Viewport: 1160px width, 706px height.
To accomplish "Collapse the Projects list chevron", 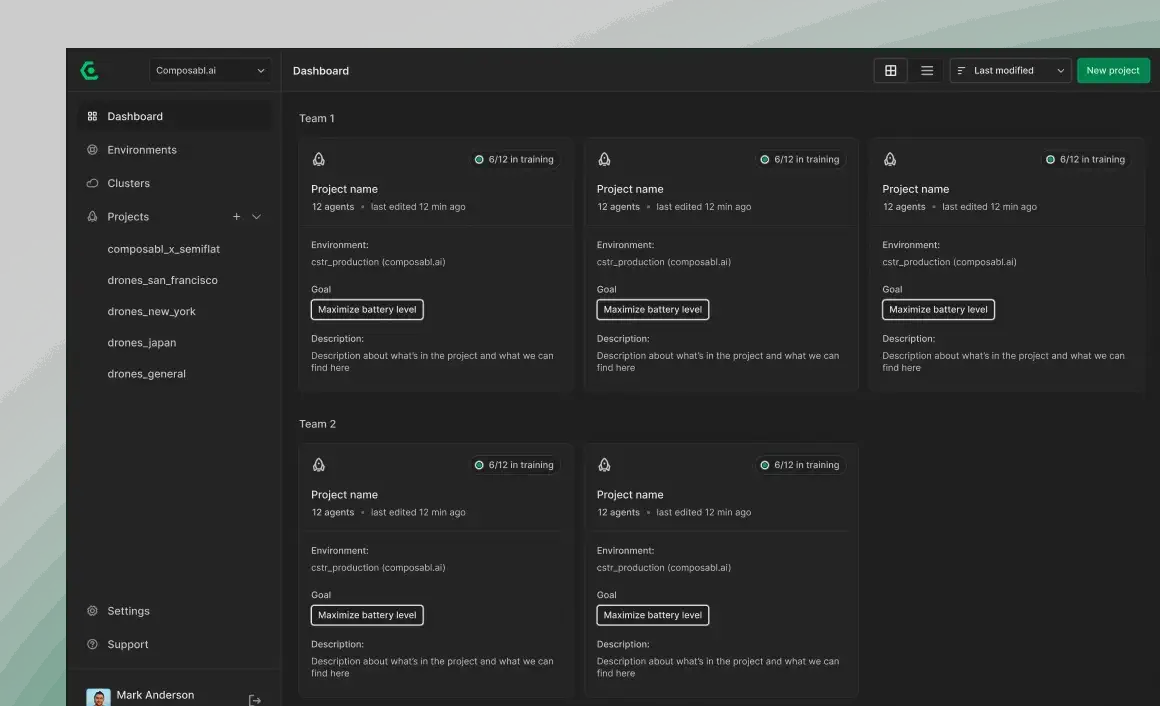I will [x=257, y=217].
